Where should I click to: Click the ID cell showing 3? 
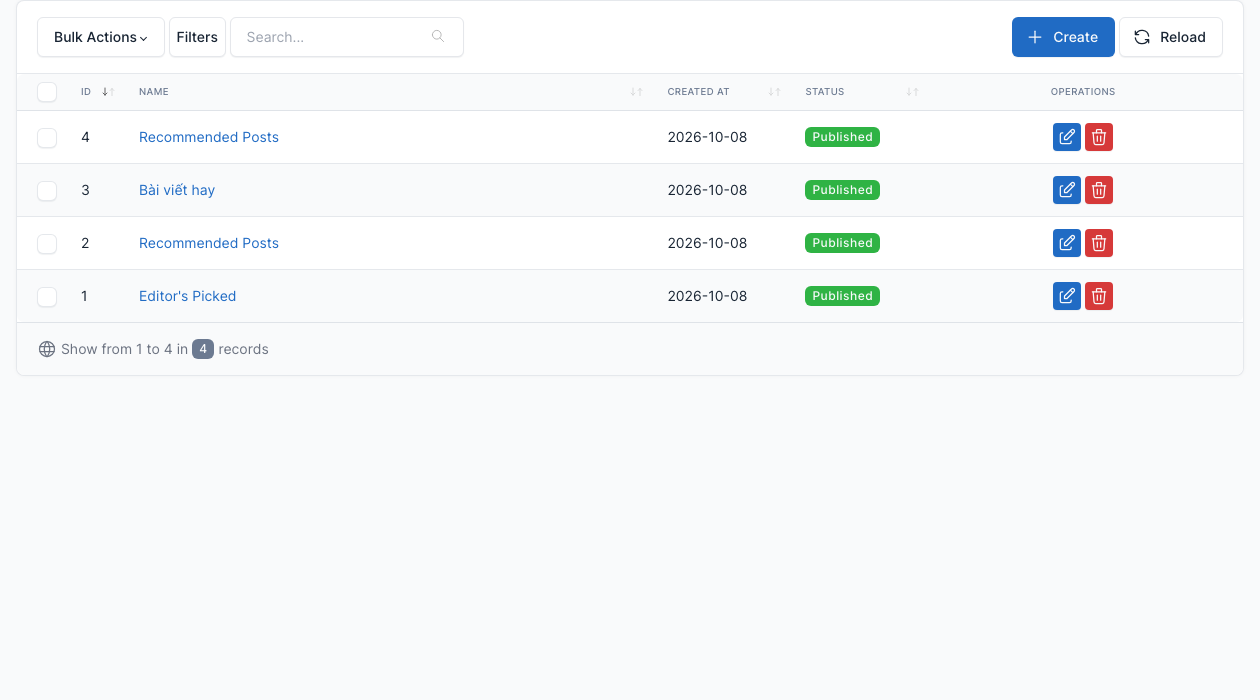85,190
